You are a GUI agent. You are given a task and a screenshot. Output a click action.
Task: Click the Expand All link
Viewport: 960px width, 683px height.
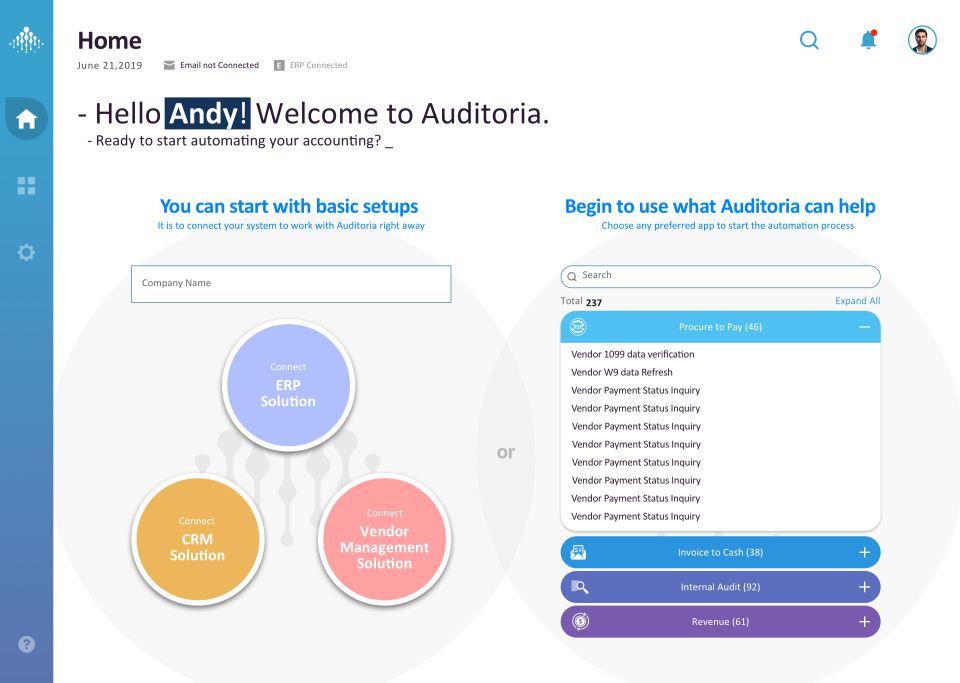[x=857, y=300]
